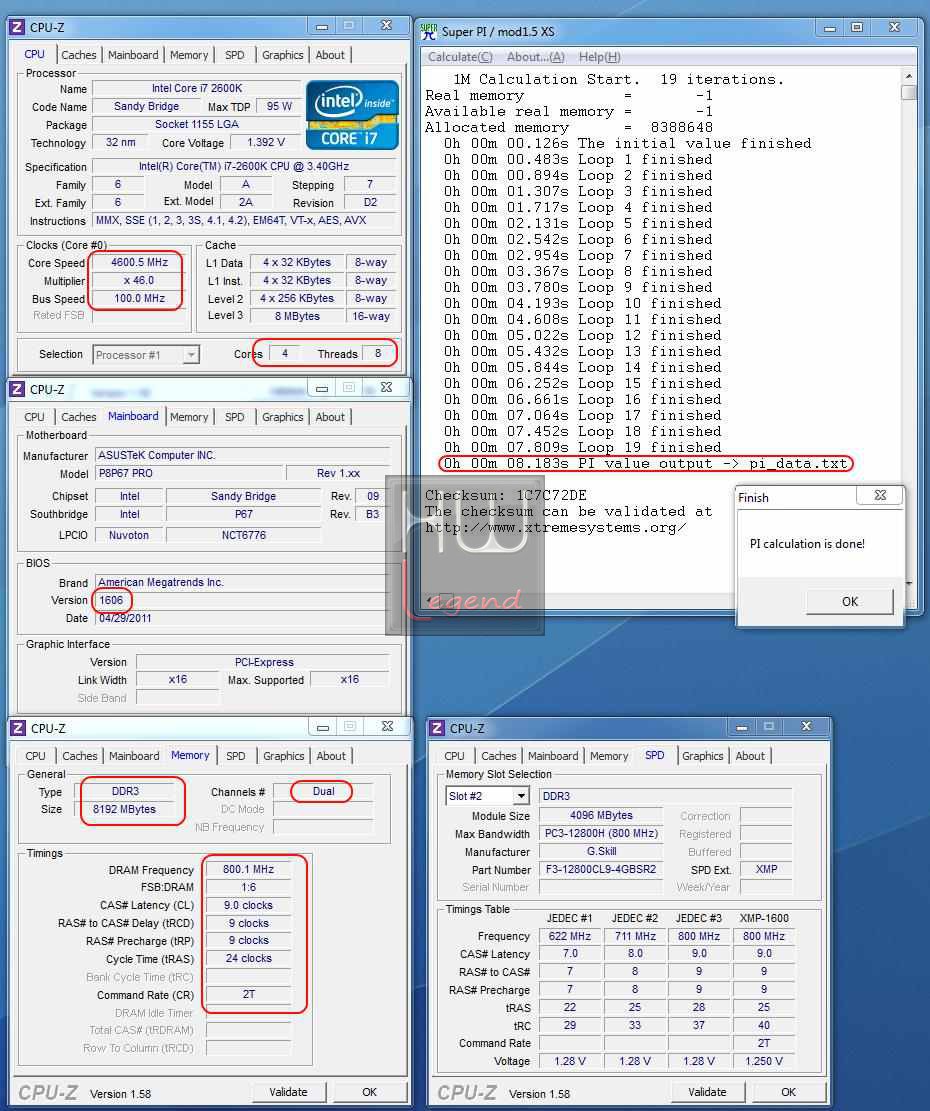930x1111 pixels.
Task: Open the About menu in Super PI
Action: [x=535, y=57]
